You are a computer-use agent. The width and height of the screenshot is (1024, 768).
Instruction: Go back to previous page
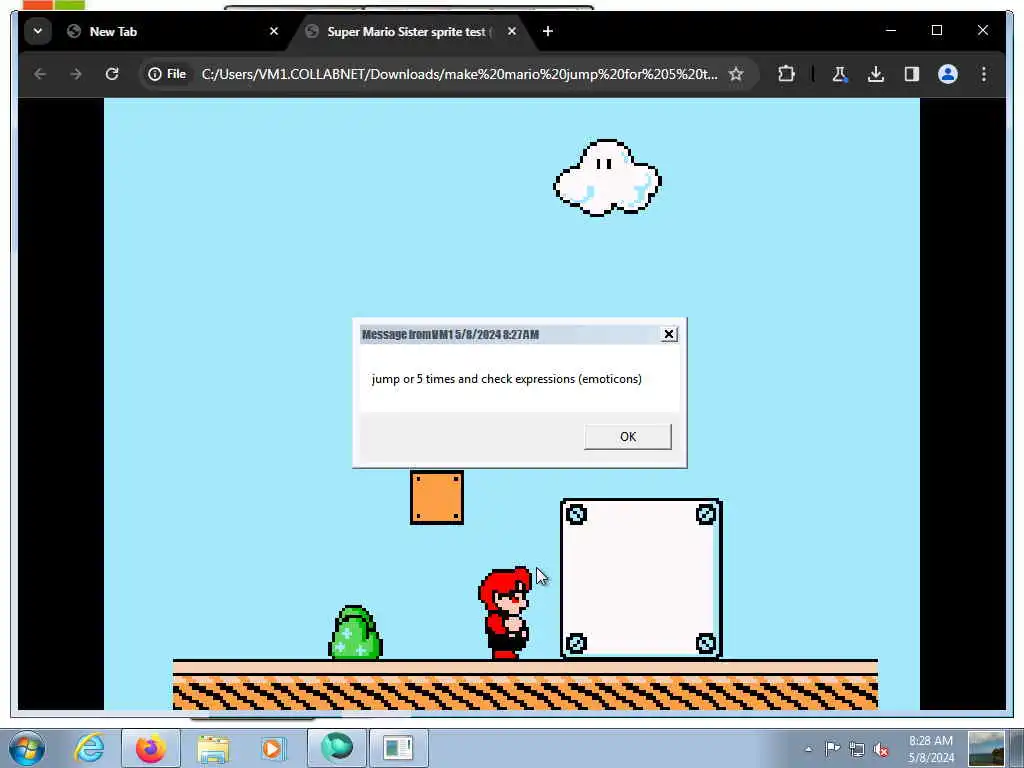40,74
